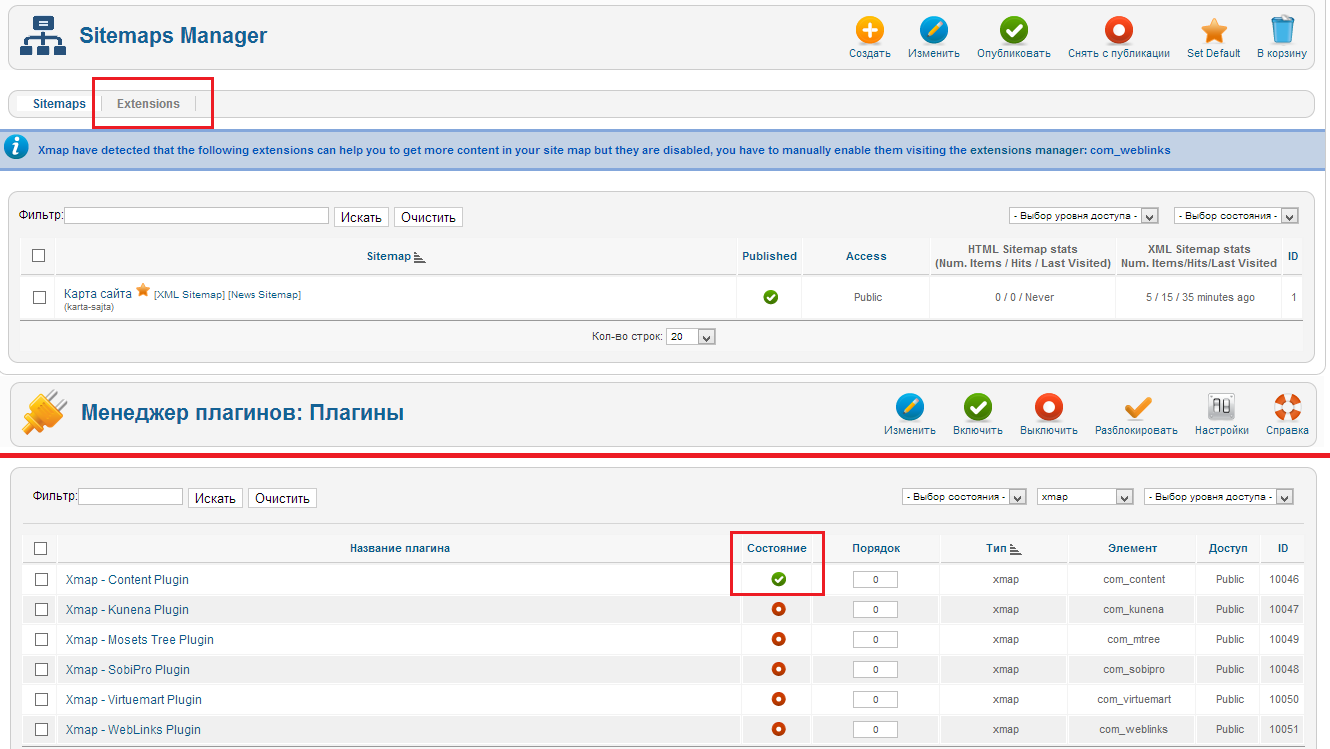Check the Xmap - Kunena Plugin checkbox
This screenshot has width=1330, height=749.
pyautogui.click(x=41, y=609)
